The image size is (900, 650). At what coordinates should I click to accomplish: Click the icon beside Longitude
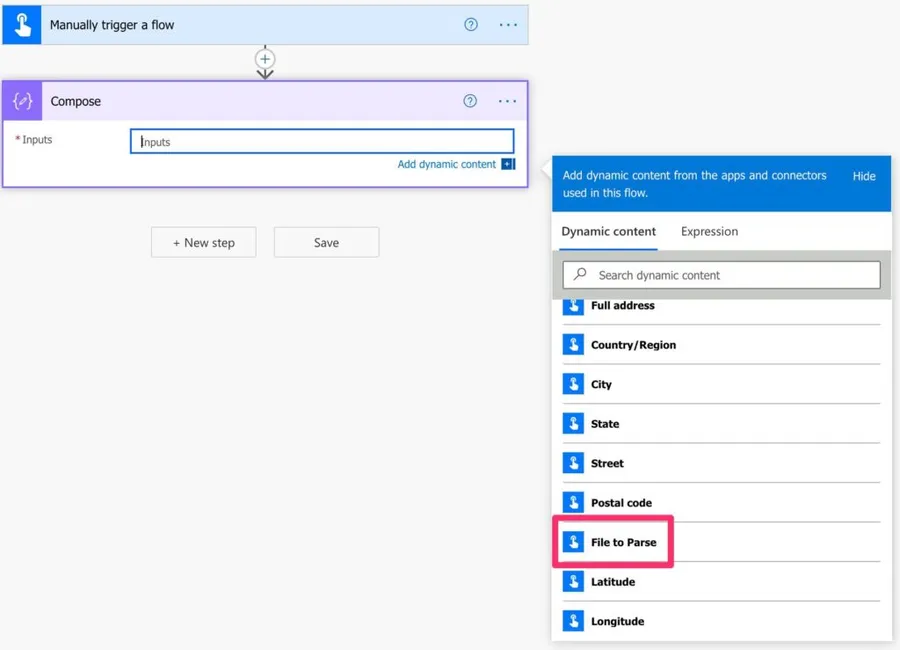coord(573,621)
